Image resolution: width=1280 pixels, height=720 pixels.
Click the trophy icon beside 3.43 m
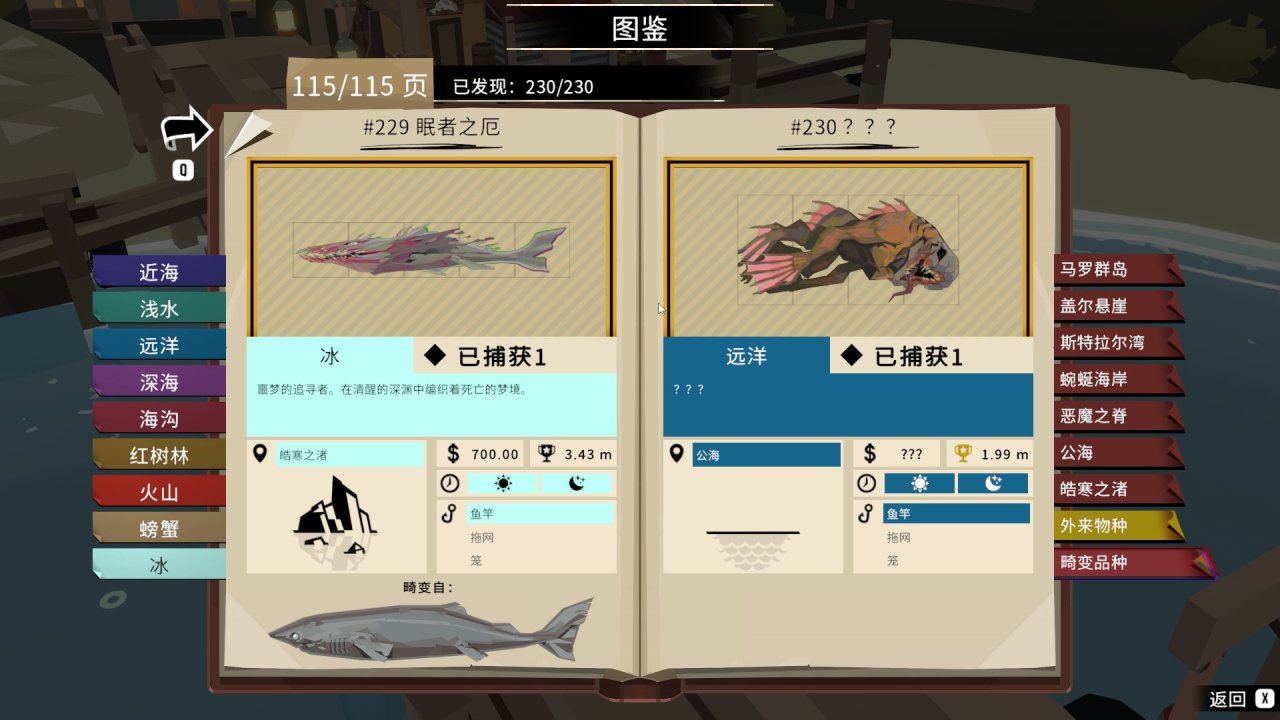tap(548, 454)
